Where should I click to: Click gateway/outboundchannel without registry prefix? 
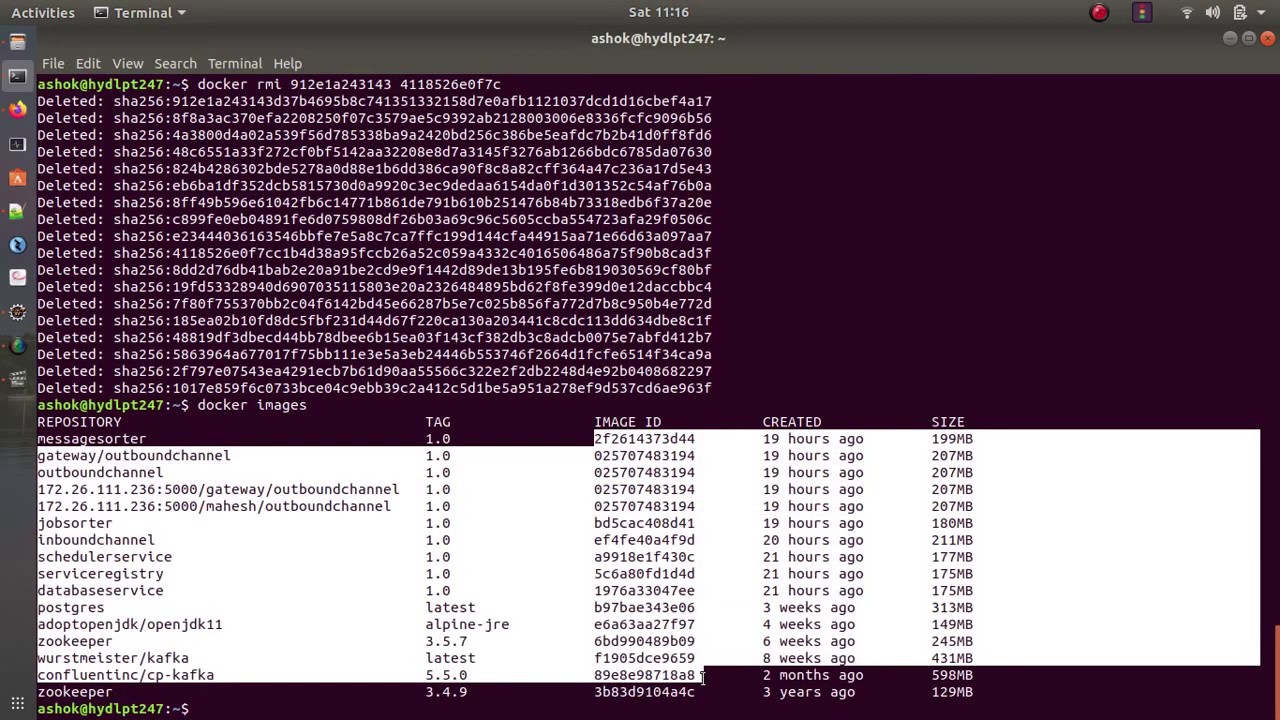coord(134,456)
